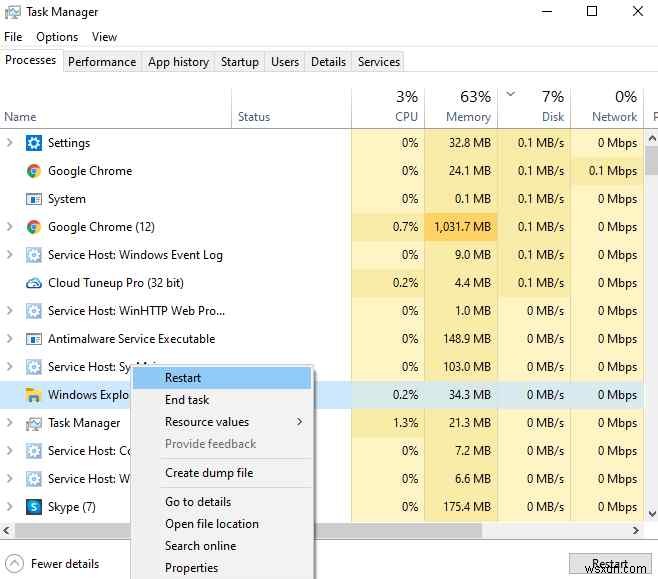Choose Properties in the context menu
This screenshot has width=658, height=579.
point(222,568)
